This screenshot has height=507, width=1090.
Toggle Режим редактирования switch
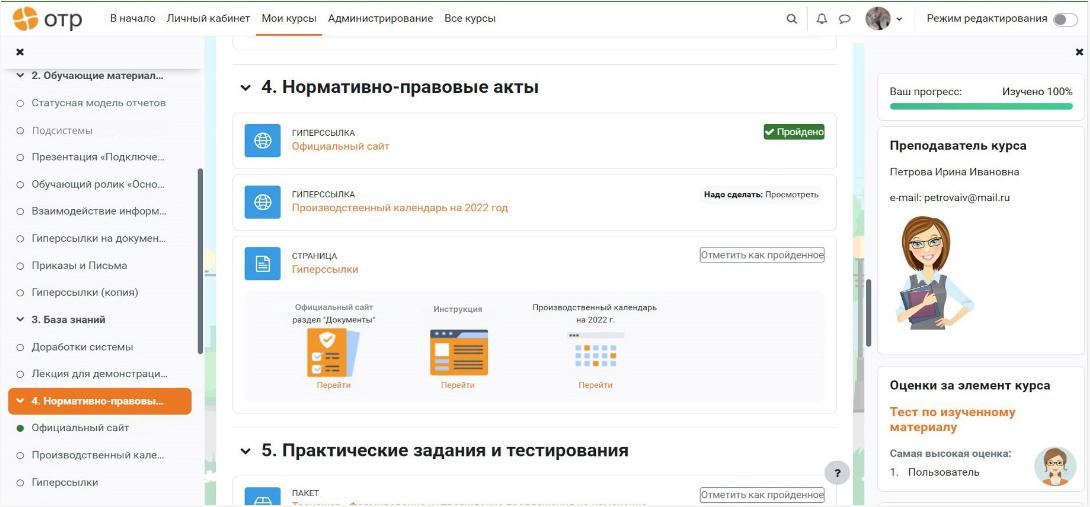(x=1065, y=19)
